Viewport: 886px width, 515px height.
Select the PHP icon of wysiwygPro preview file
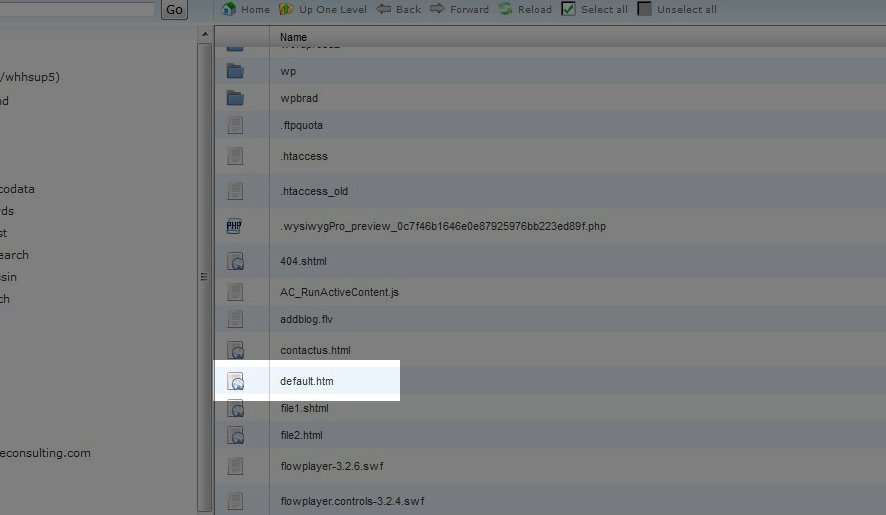tap(235, 226)
